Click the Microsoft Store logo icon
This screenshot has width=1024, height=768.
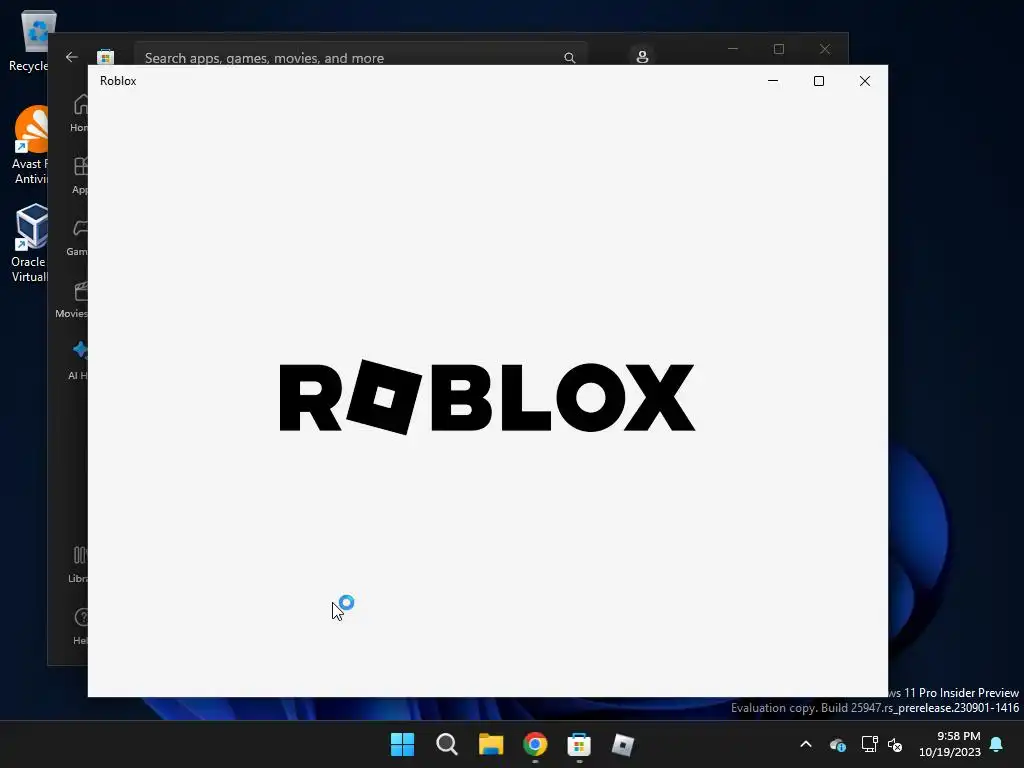click(105, 57)
